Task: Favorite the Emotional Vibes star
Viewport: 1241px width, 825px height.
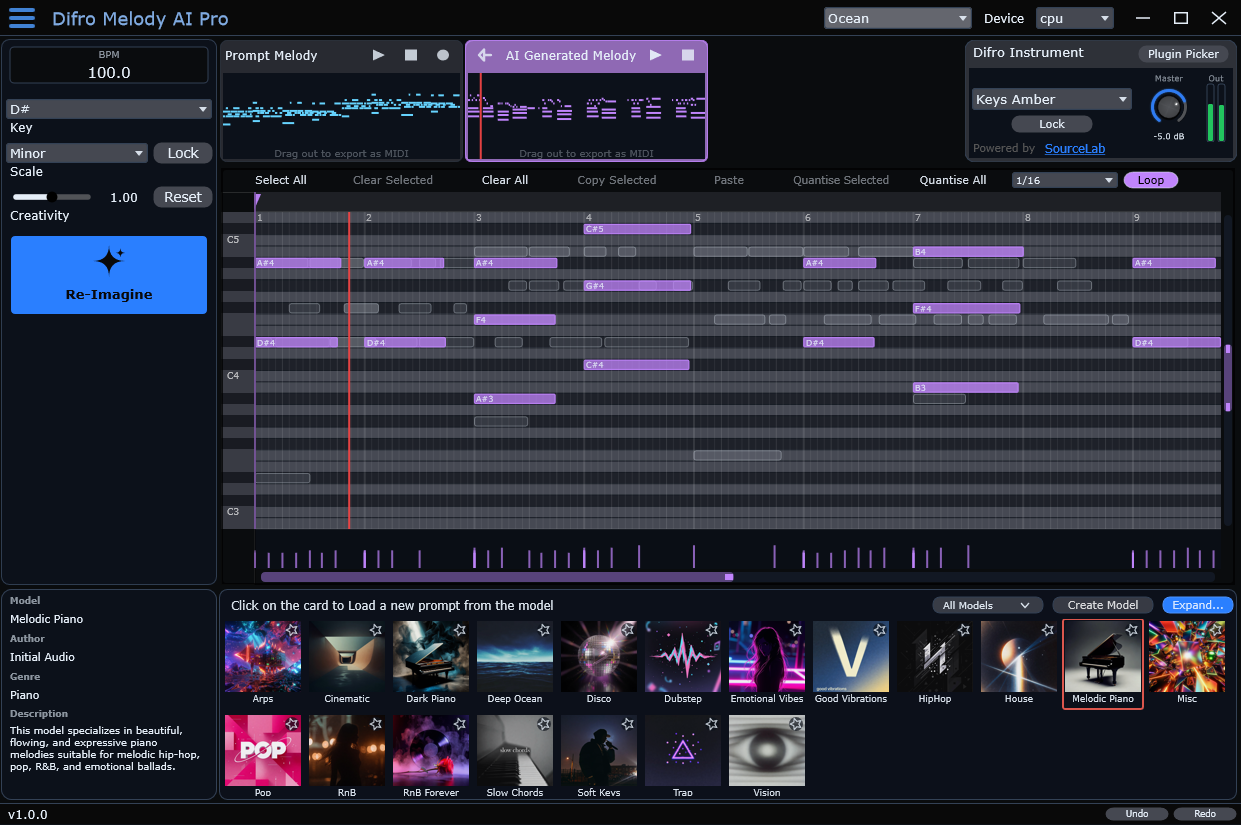Action: point(796,630)
